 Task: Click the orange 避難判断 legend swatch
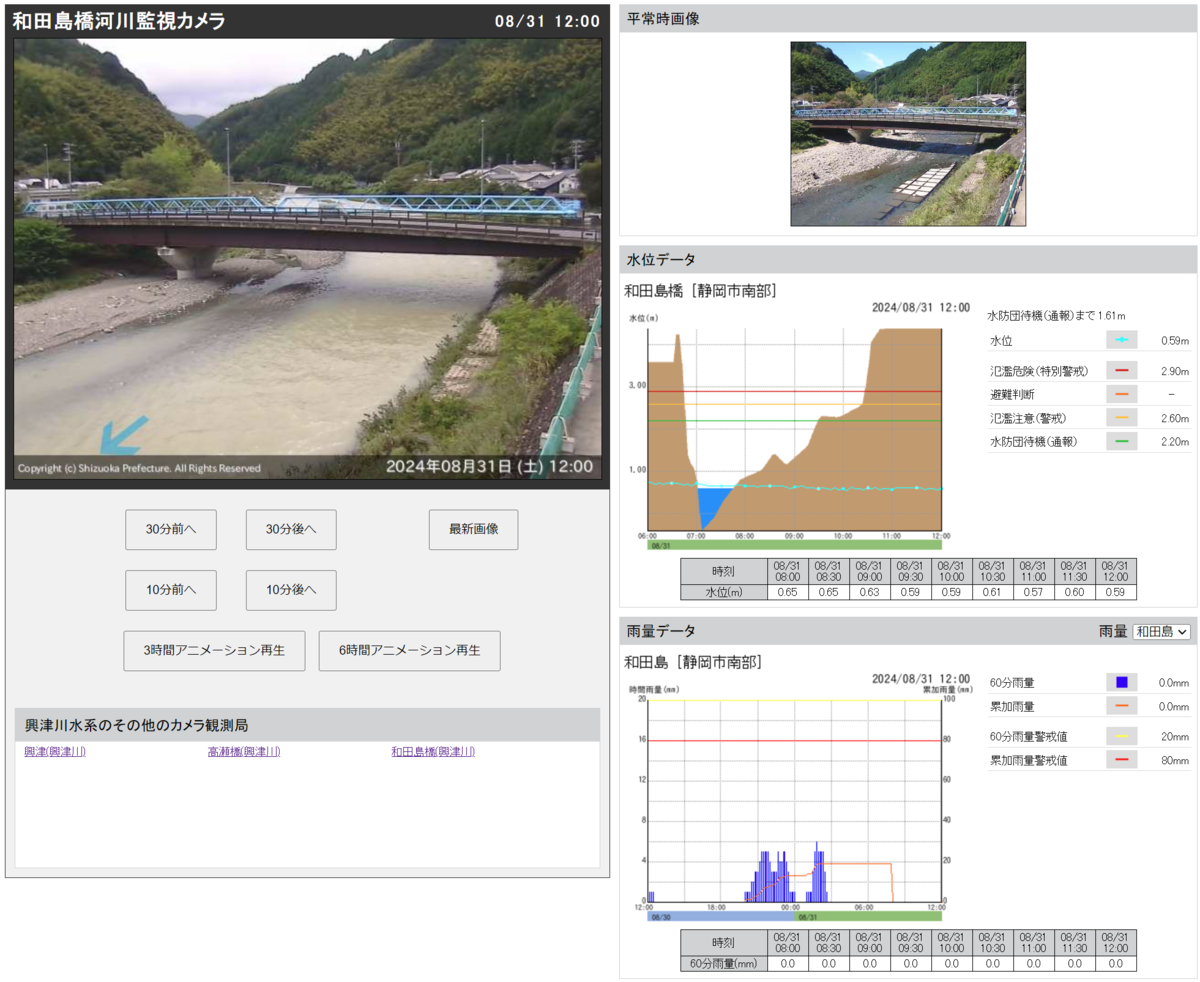1121,394
